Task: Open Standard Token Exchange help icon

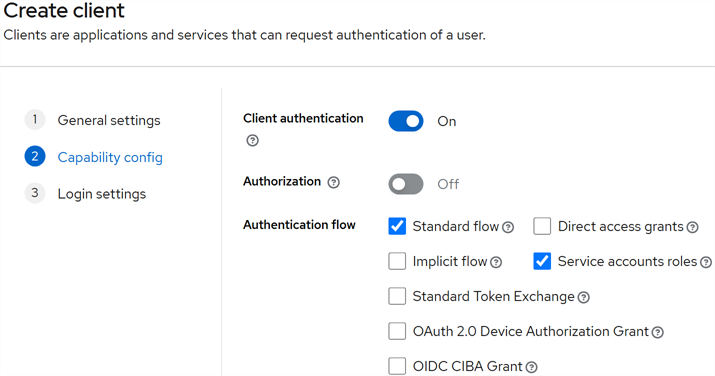Action: click(x=584, y=298)
